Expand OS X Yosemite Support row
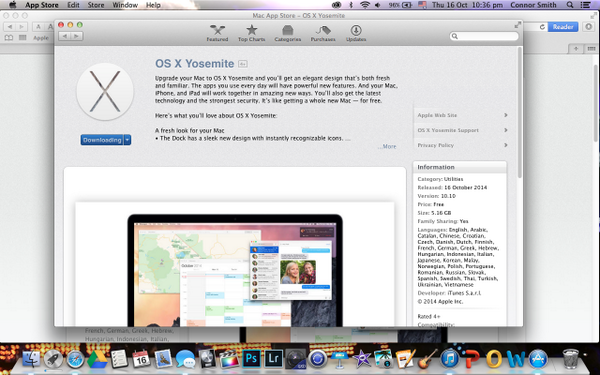The image size is (600, 375). [462, 130]
